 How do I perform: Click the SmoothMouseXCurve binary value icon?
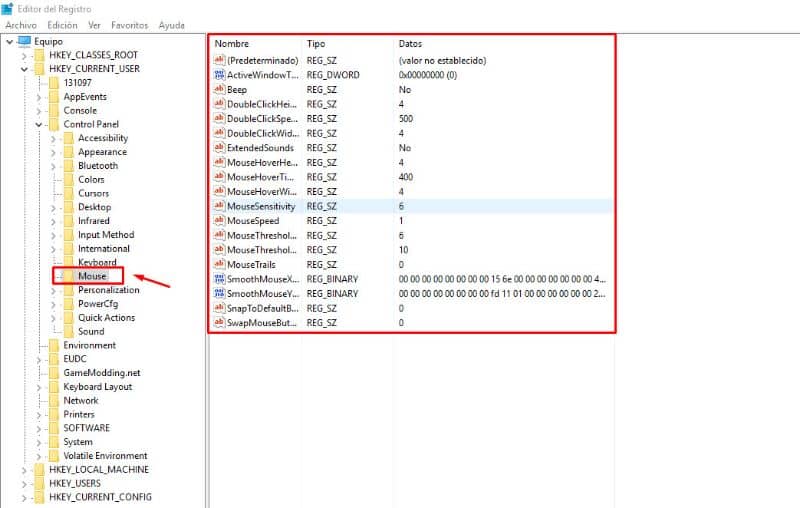pyautogui.click(x=220, y=278)
